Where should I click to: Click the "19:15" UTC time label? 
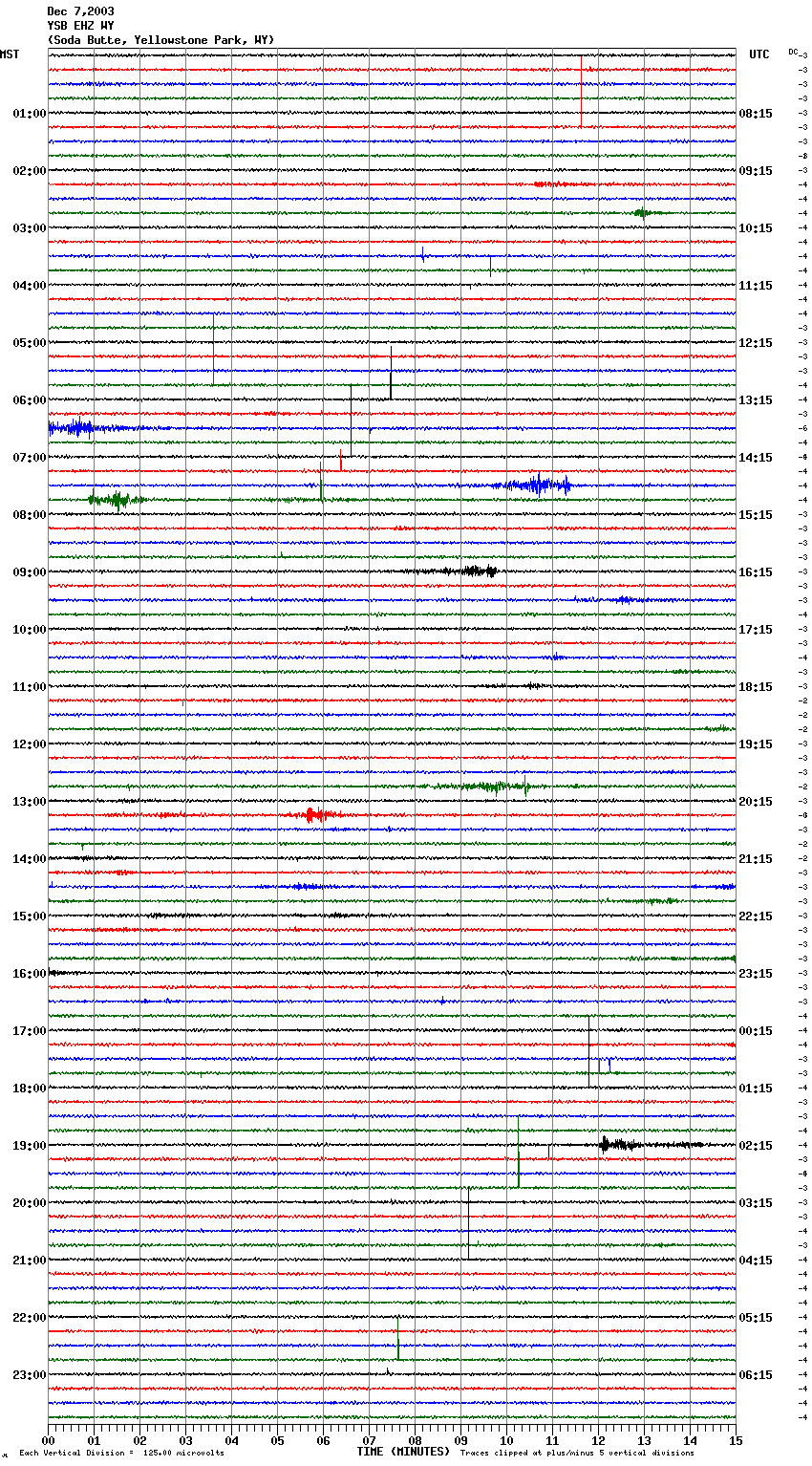pos(756,744)
